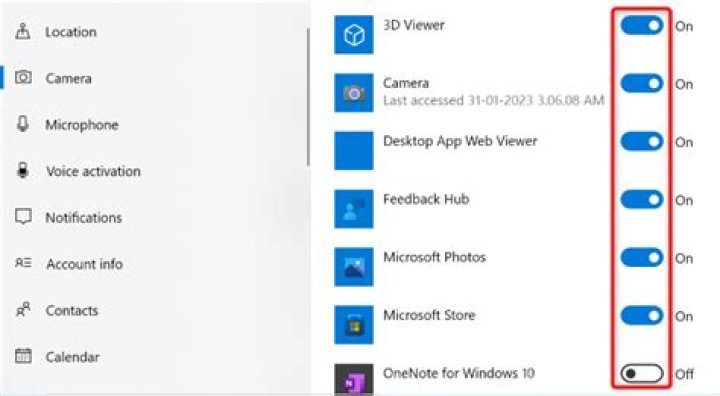
Task: Click the 3D Viewer cube app icon
Action: pyautogui.click(x=354, y=34)
